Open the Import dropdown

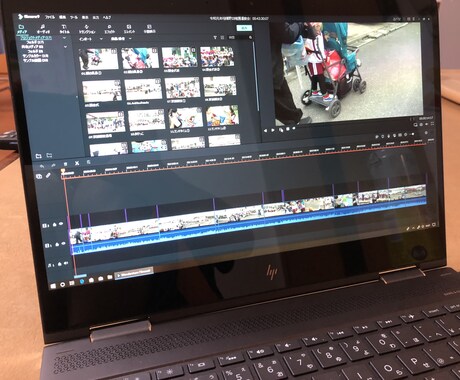91,39
